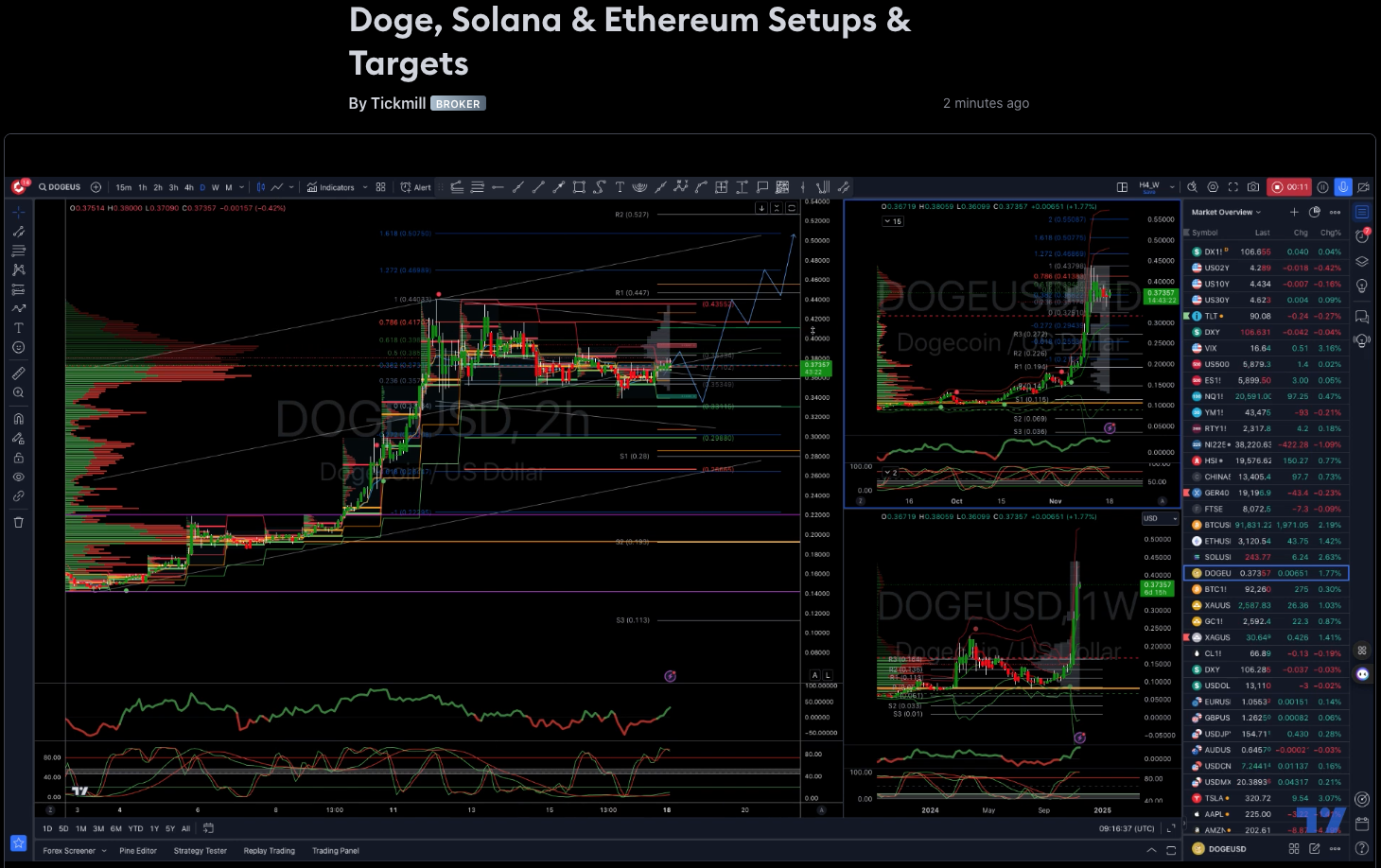Toggle the camera-off video icon
1381x868 pixels.
point(1363,187)
